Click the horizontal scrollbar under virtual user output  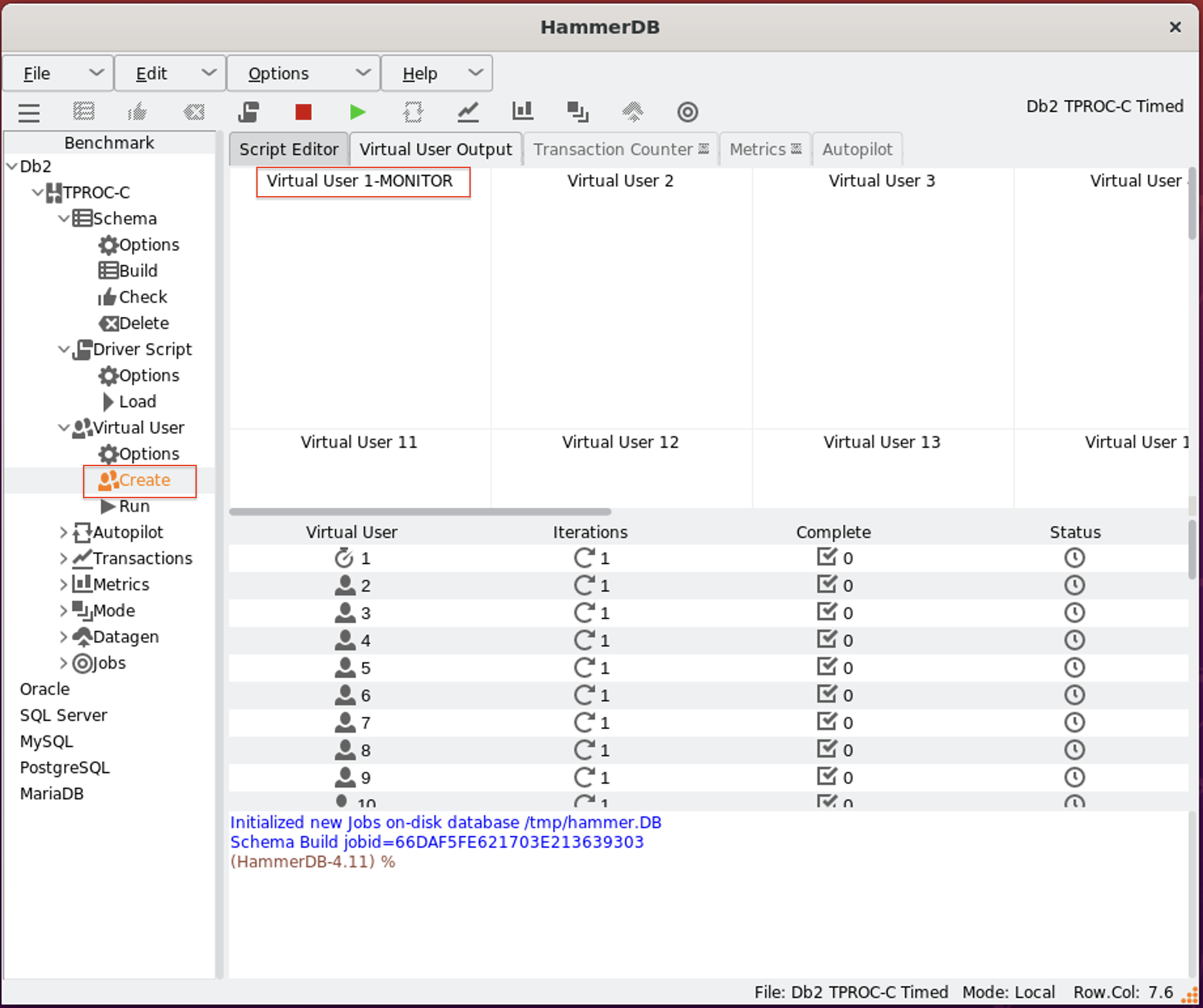click(x=420, y=512)
